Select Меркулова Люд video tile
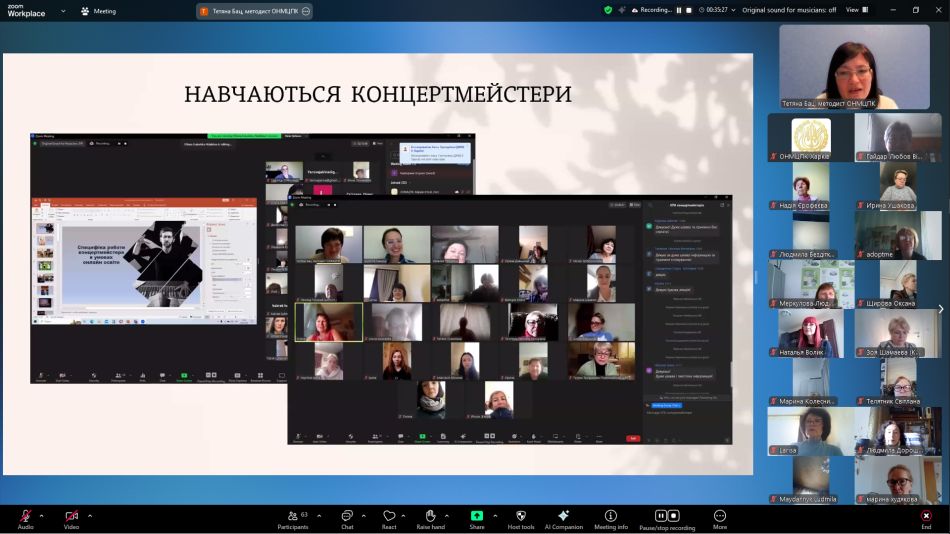 811,284
